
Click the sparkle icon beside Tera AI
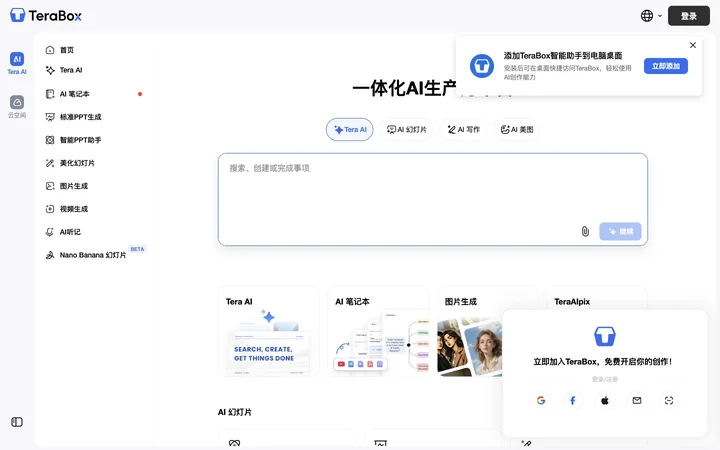point(50,70)
